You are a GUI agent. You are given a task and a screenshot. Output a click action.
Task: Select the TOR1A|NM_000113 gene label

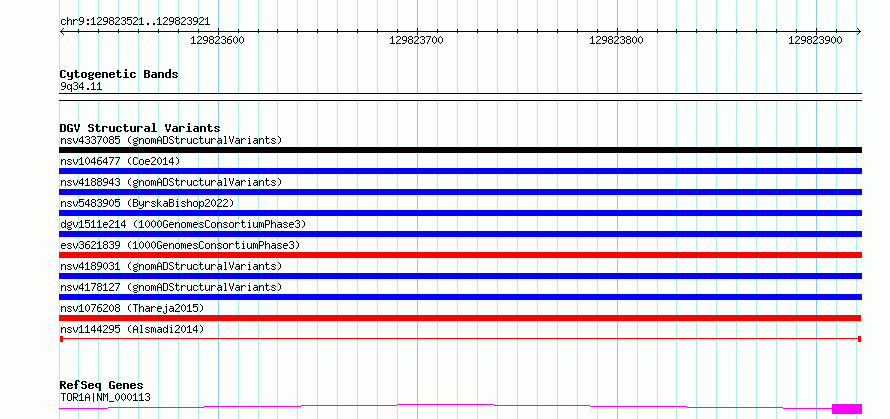click(105, 397)
